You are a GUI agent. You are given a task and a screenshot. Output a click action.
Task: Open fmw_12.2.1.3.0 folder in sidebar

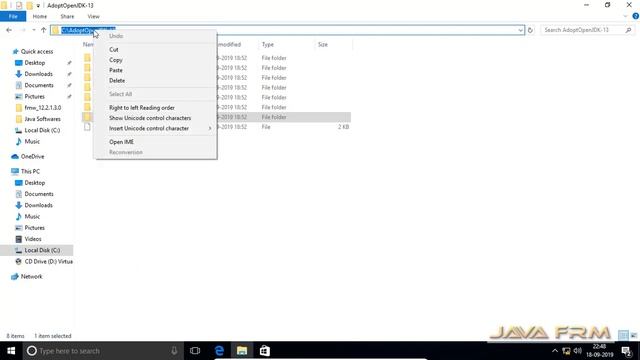point(42,108)
